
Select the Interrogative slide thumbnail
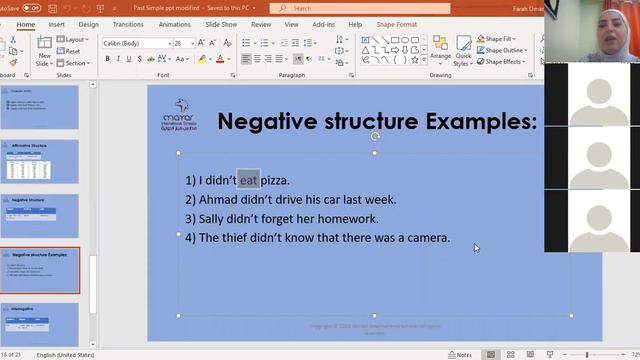pos(40,324)
